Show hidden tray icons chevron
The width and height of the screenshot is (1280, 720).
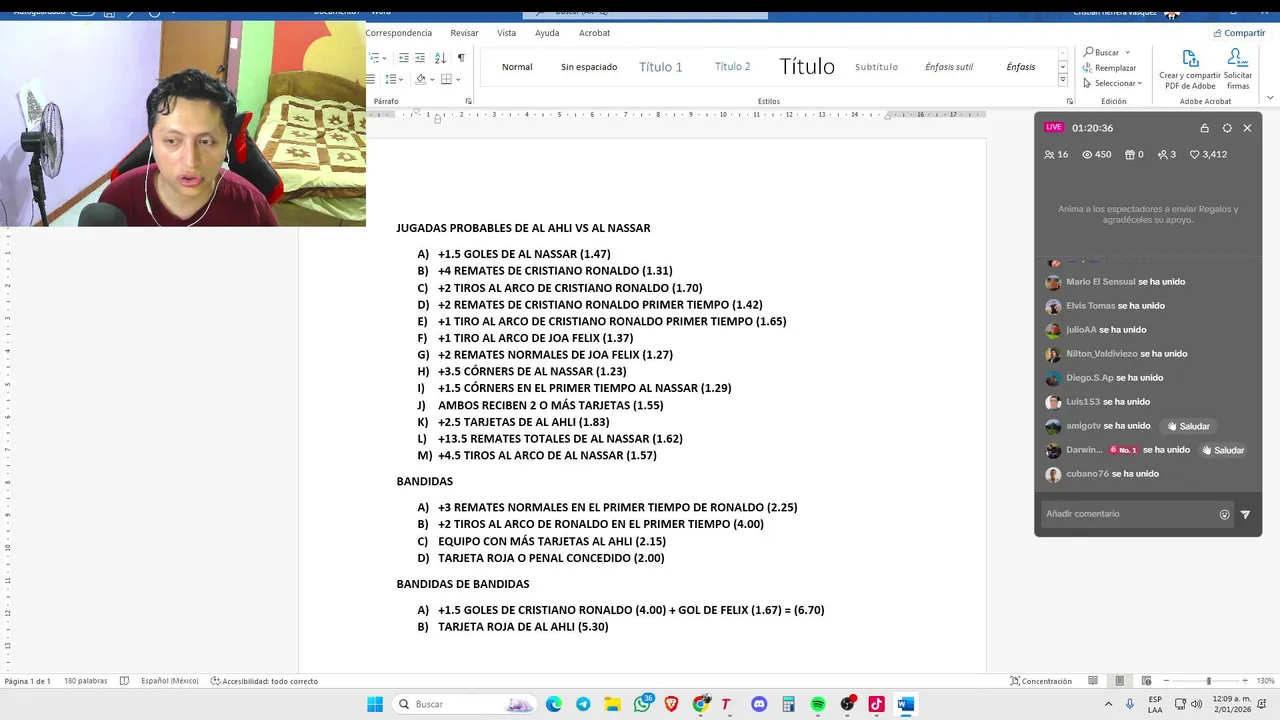[1108, 704]
